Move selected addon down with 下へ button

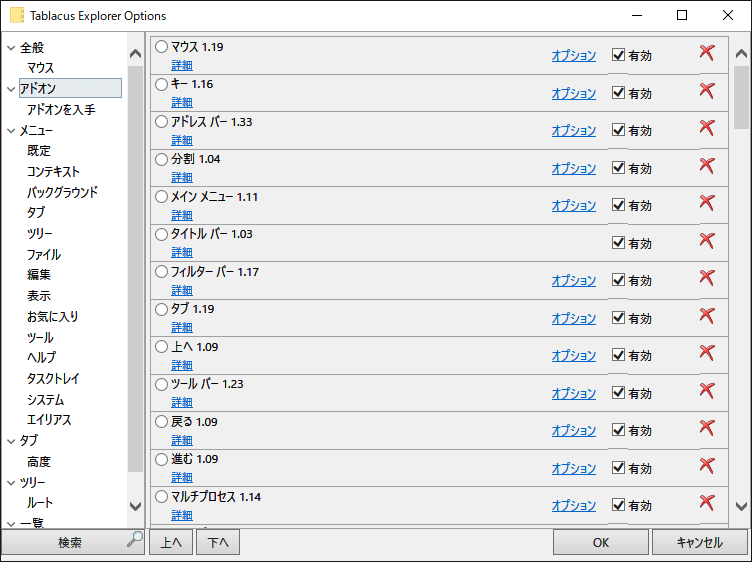pos(218,542)
